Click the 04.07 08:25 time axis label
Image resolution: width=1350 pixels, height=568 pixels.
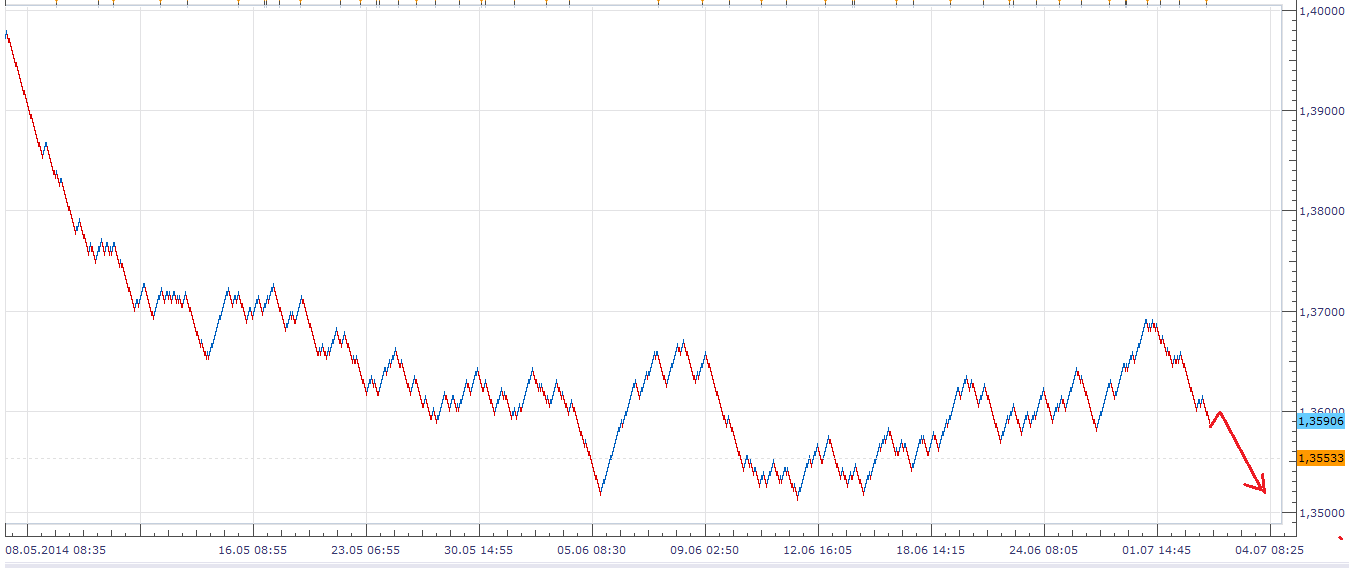click(x=1268, y=550)
